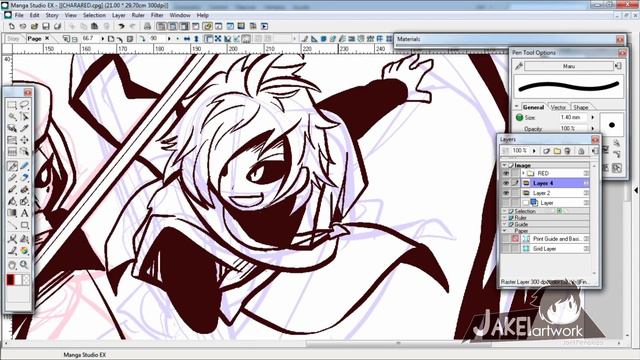This screenshot has width=640, height=360.
Task: Select the Lasso selection tool
Action: coord(24,105)
